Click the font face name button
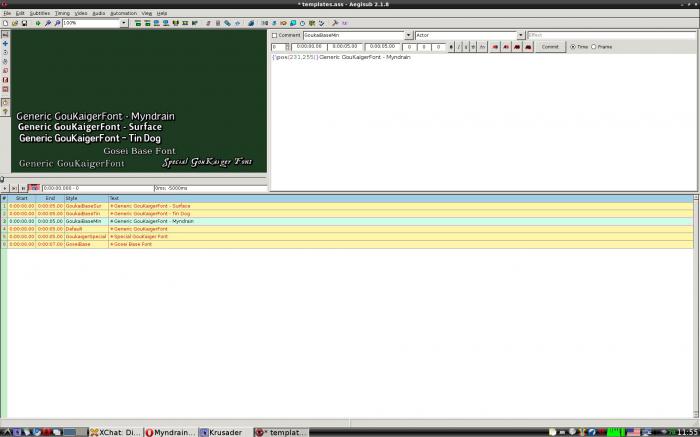The image size is (700, 437). (x=482, y=47)
